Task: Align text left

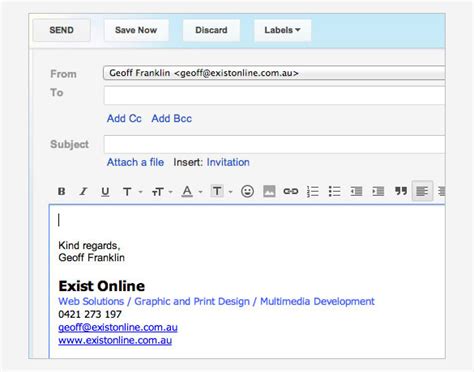Action: click(422, 191)
